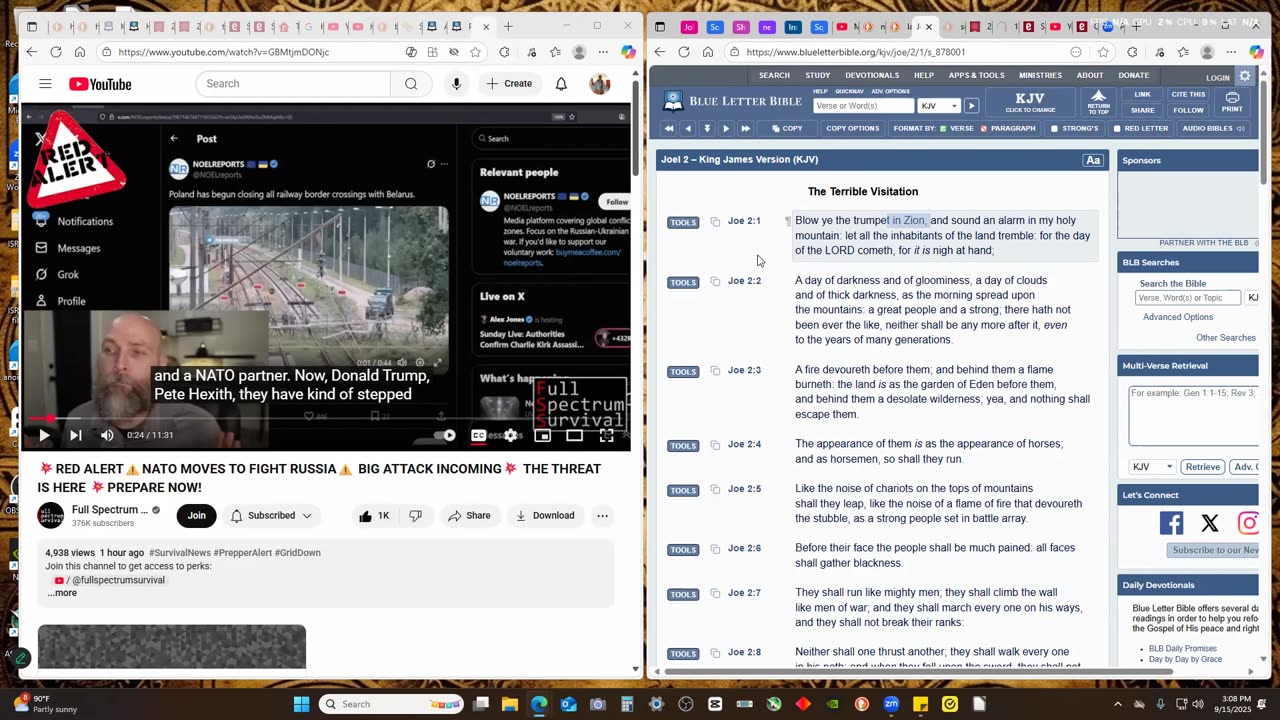
Task: Click the Retrieve button
Action: [1202, 467]
